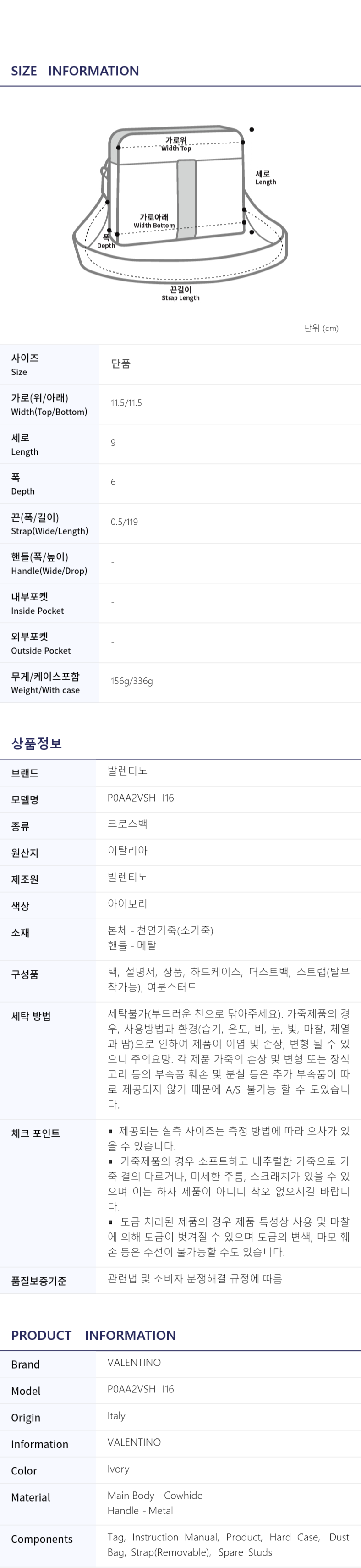Click the SIZE INFORMATION heading
The height and width of the screenshot is (1568, 361).
click(75, 71)
